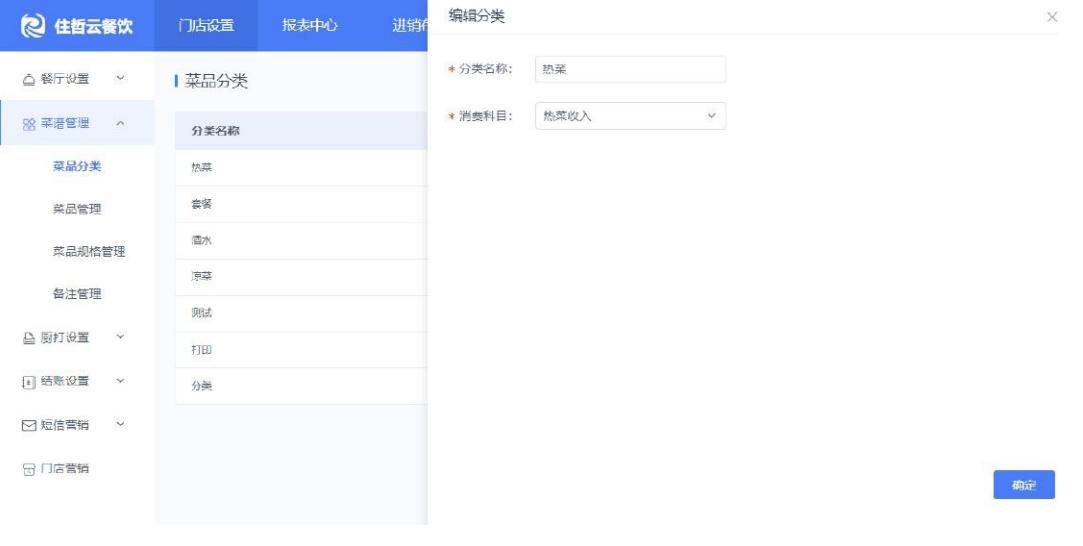This screenshot has height=546, width=1083.
Task: Click the 门店营销 store icon
Action: pos(28,469)
